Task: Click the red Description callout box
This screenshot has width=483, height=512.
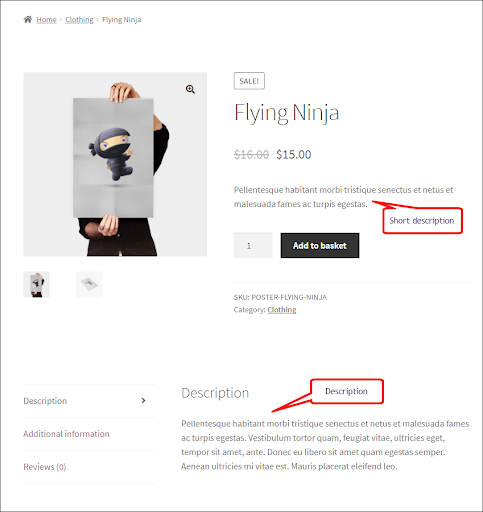Action: point(347,391)
